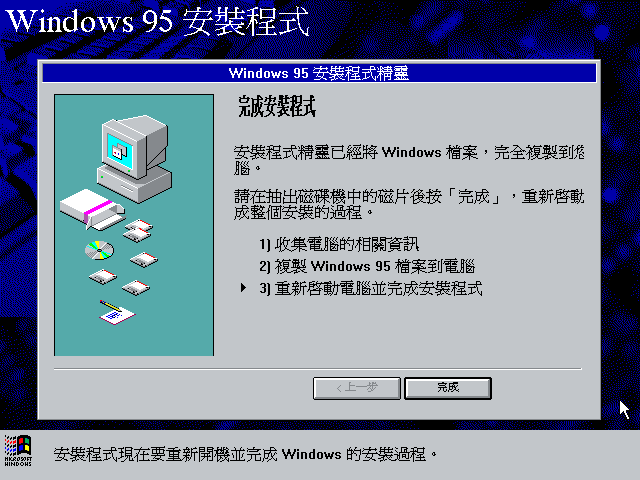Click the computer monitor icon in illustration
This screenshot has height=480, width=640.
click(x=135, y=159)
